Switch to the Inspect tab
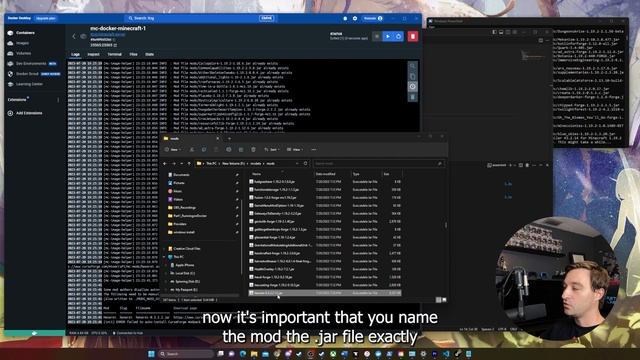 (x=93, y=54)
